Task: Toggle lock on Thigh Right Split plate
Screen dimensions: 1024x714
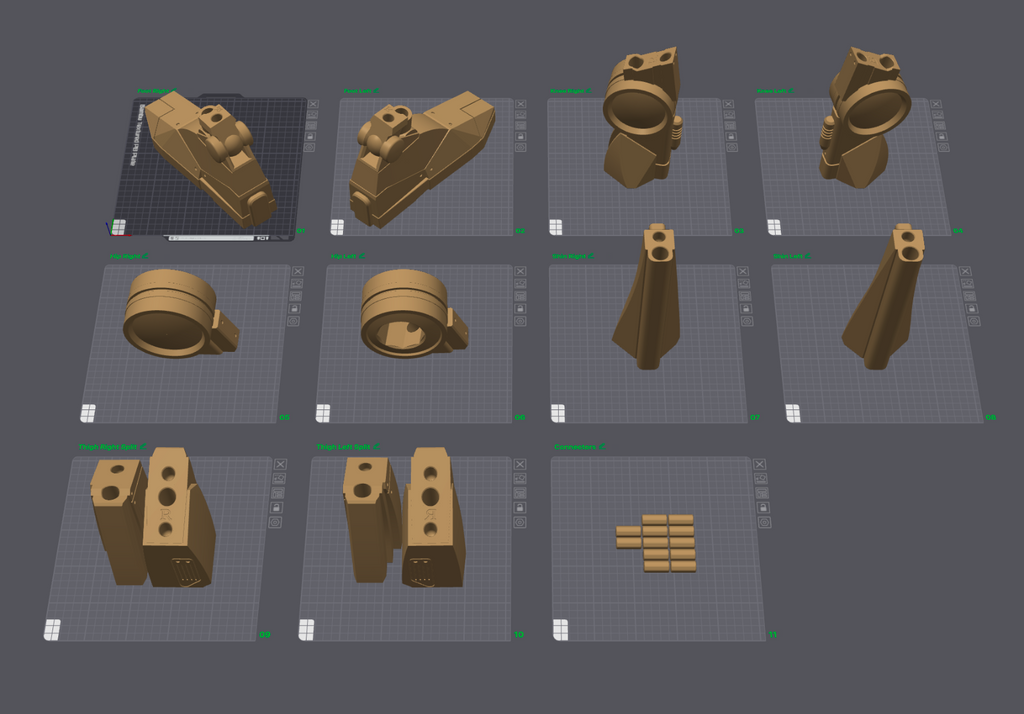Action: pyautogui.click(x=276, y=508)
